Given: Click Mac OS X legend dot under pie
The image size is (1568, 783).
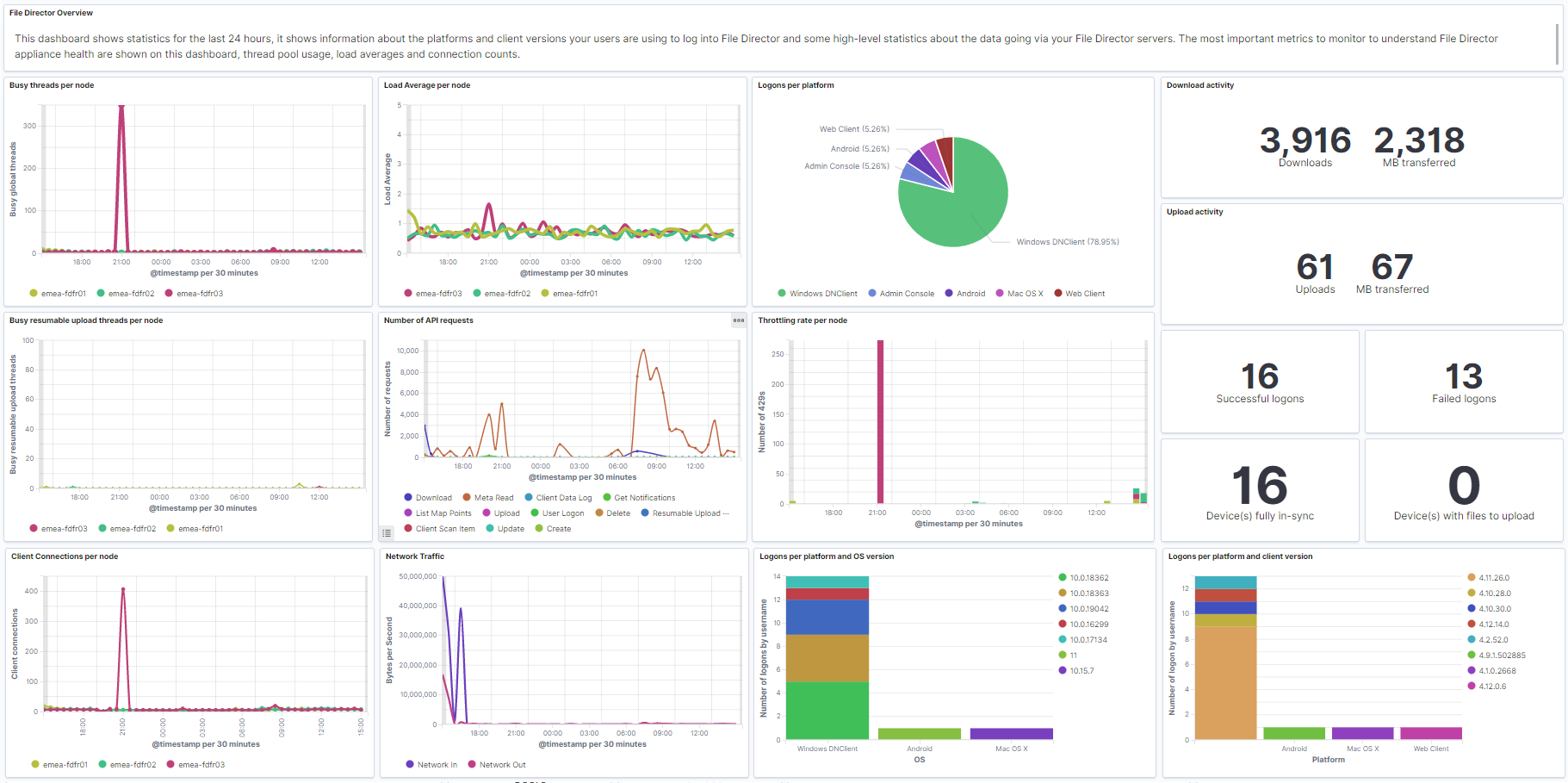Looking at the screenshot, I should (x=1000, y=294).
